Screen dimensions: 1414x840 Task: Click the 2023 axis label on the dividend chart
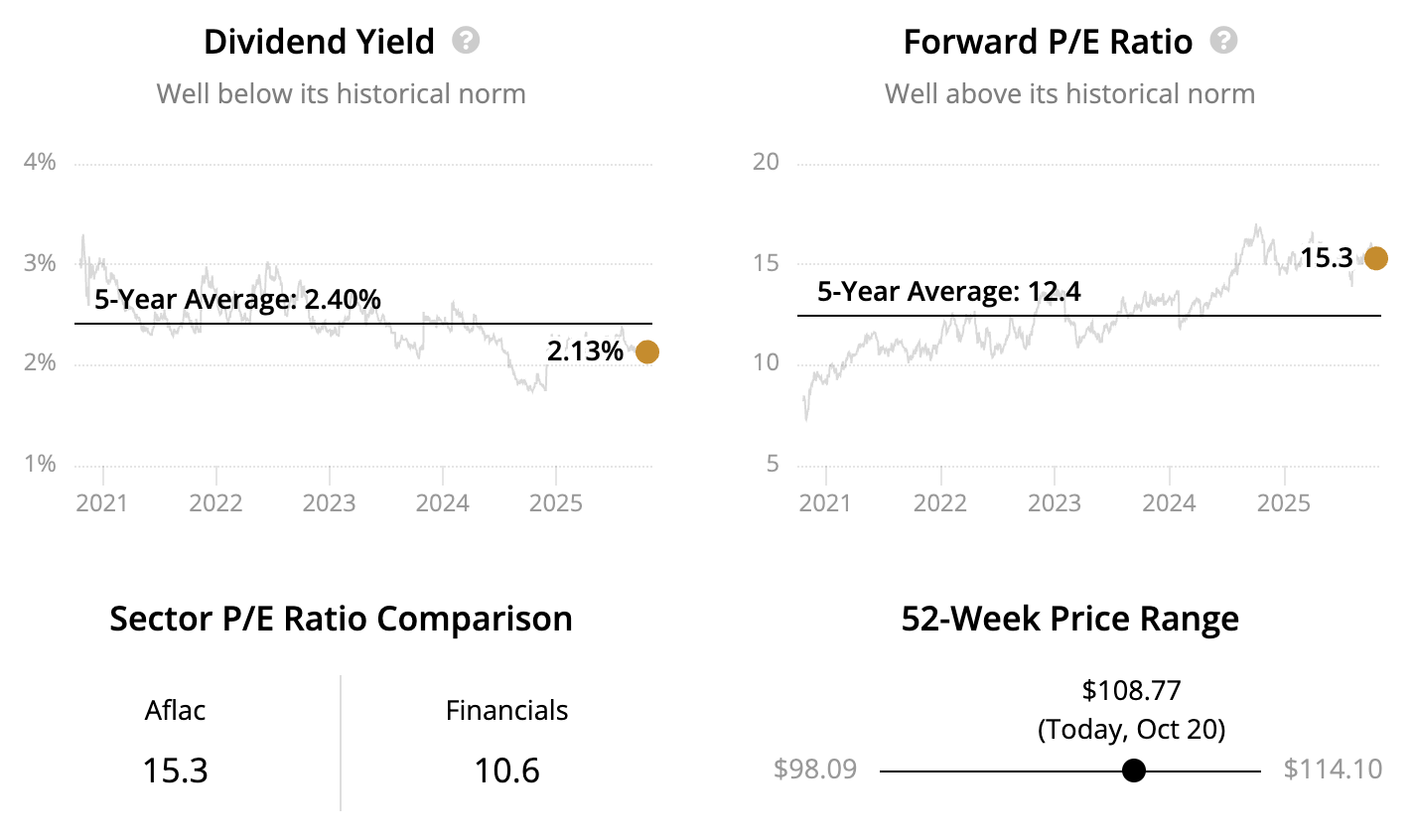point(329,502)
